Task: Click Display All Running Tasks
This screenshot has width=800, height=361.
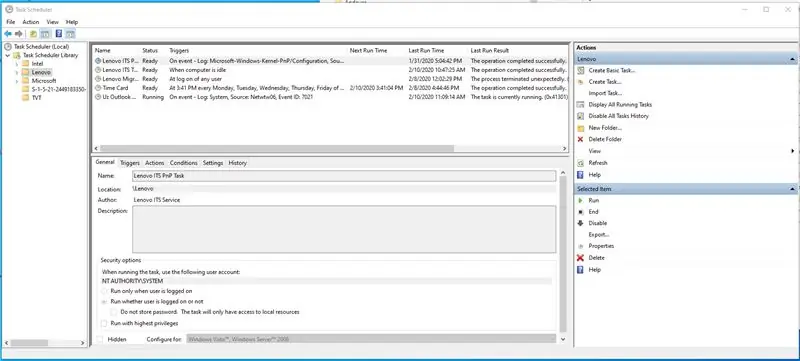Action: click(x=620, y=105)
